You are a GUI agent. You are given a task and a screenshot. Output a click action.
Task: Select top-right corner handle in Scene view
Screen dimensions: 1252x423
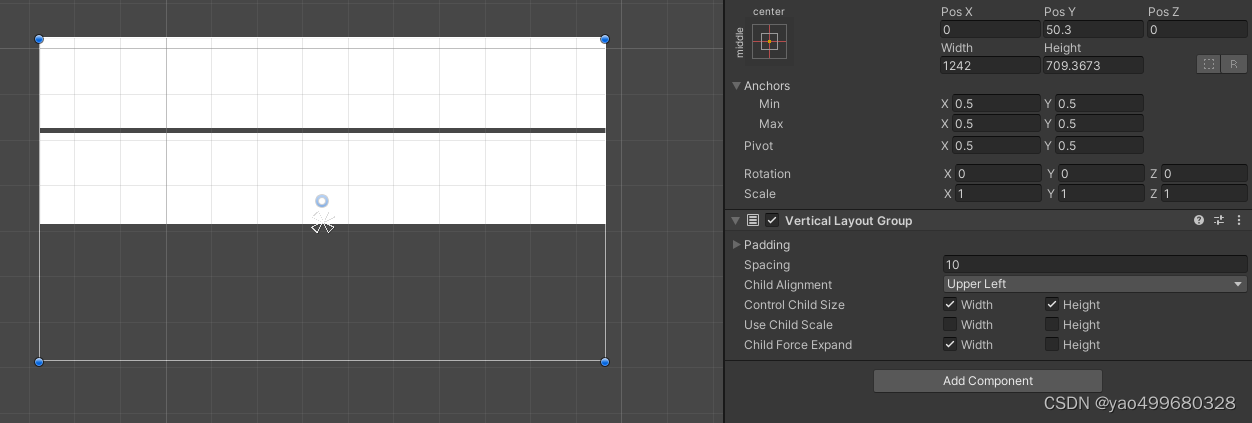pyautogui.click(x=605, y=39)
